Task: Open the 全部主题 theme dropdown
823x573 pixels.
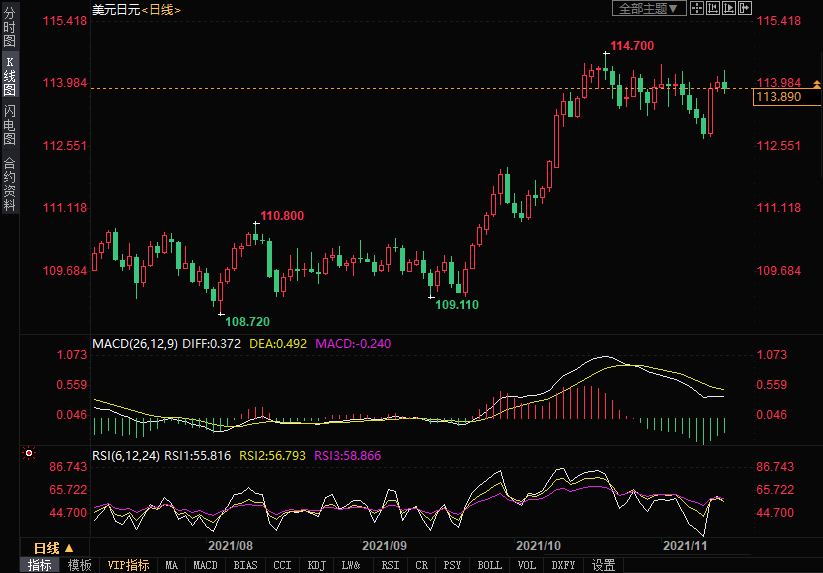Action: tap(647, 9)
